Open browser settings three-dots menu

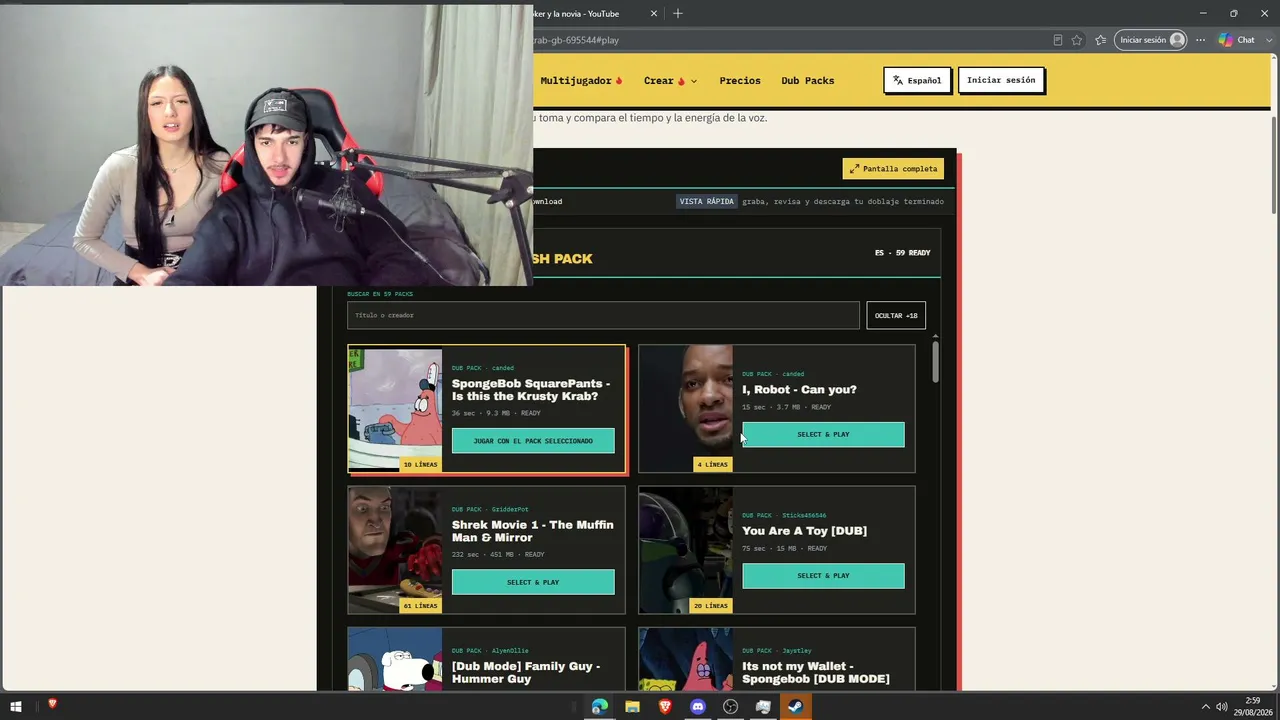click(1200, 40)
